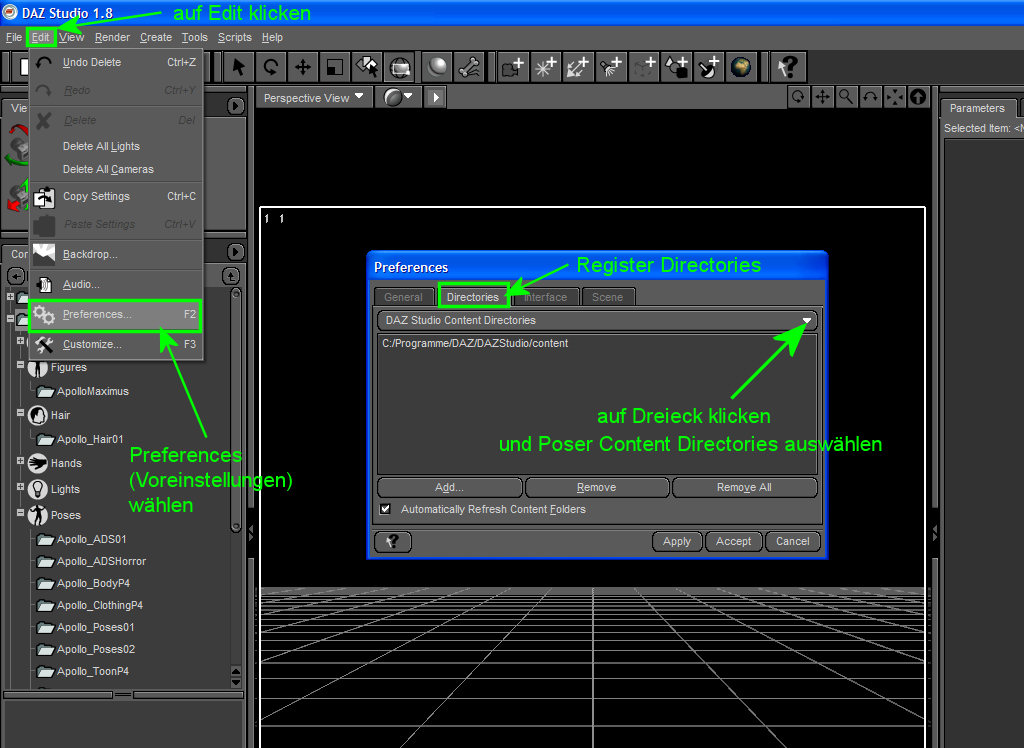Click the magnifier zoom view icon
This screenshot has height=748, width=1024.
(846, 97)
